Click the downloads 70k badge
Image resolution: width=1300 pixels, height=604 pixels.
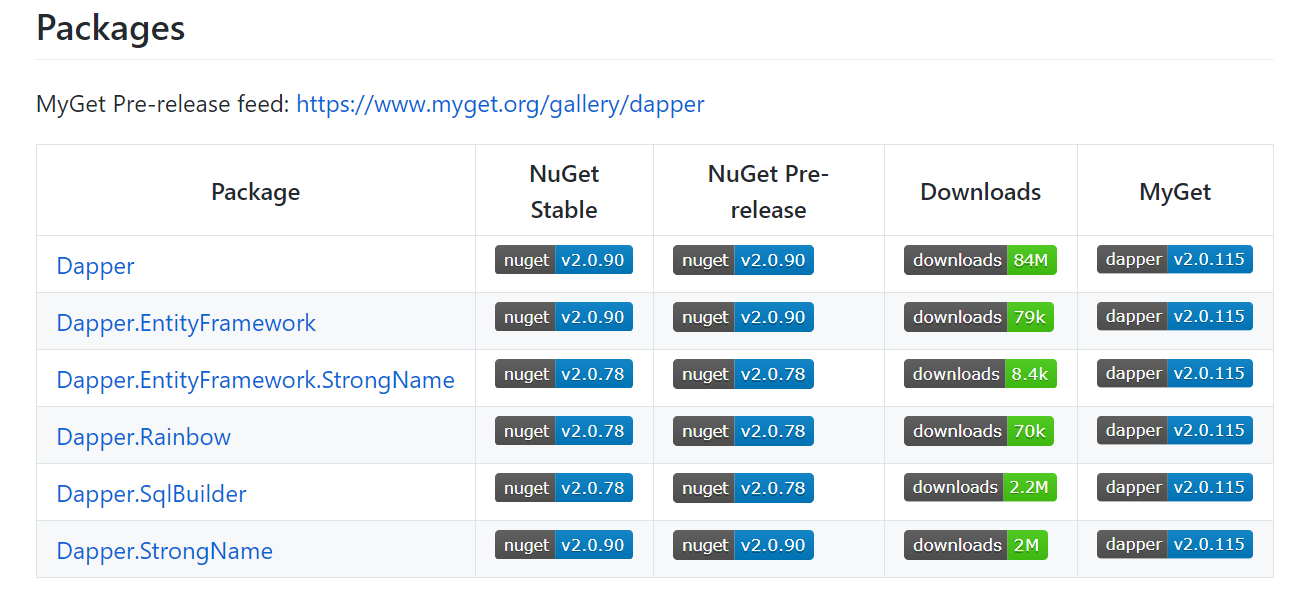click(979, 431)
